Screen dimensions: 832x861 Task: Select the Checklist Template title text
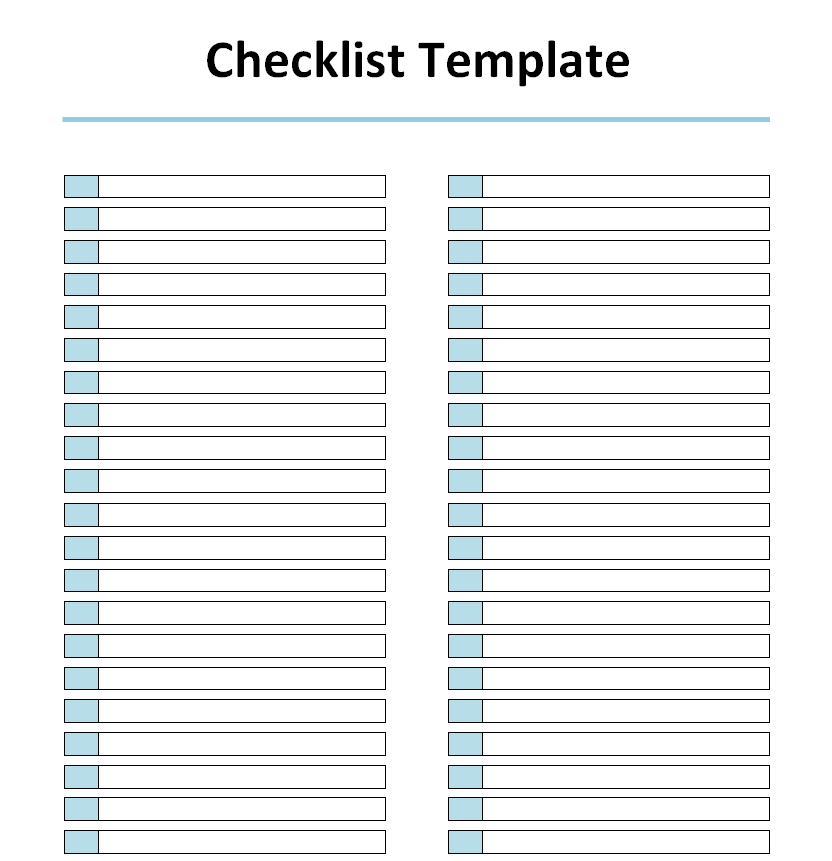tap(417, 60)
